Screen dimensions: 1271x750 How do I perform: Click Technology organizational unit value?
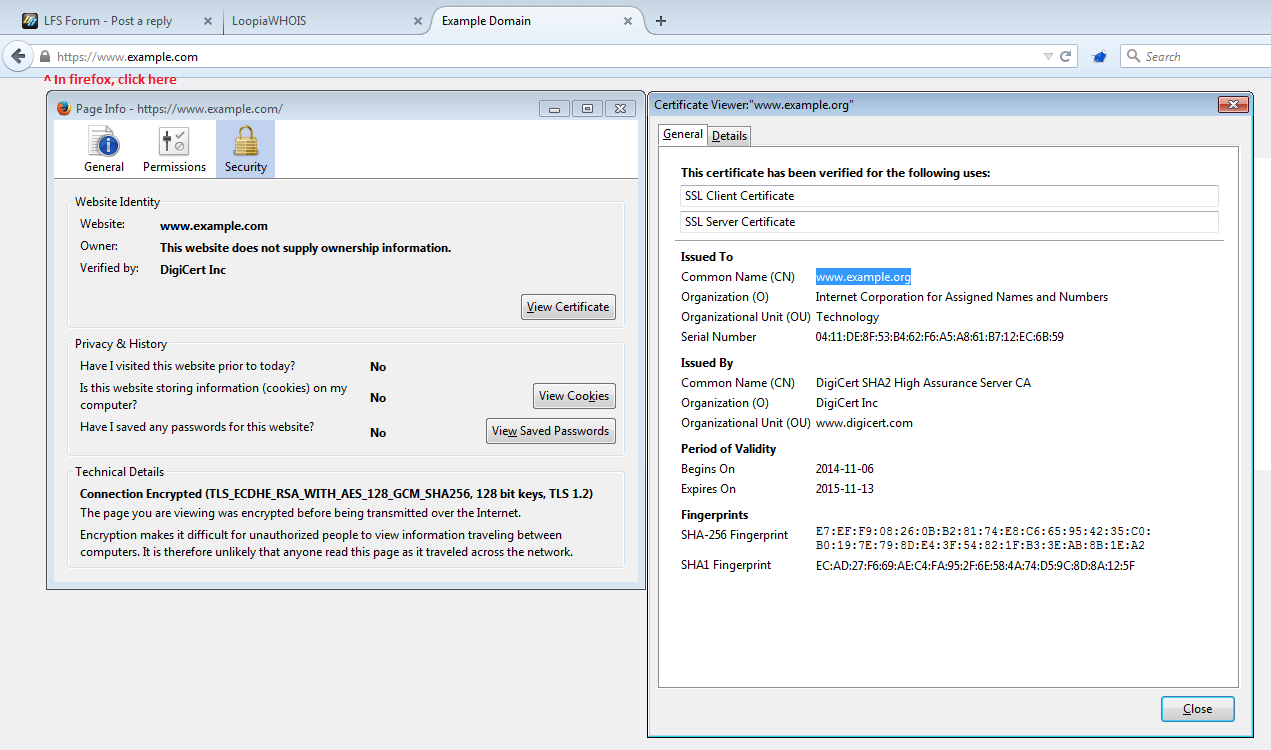click(847, 317)
